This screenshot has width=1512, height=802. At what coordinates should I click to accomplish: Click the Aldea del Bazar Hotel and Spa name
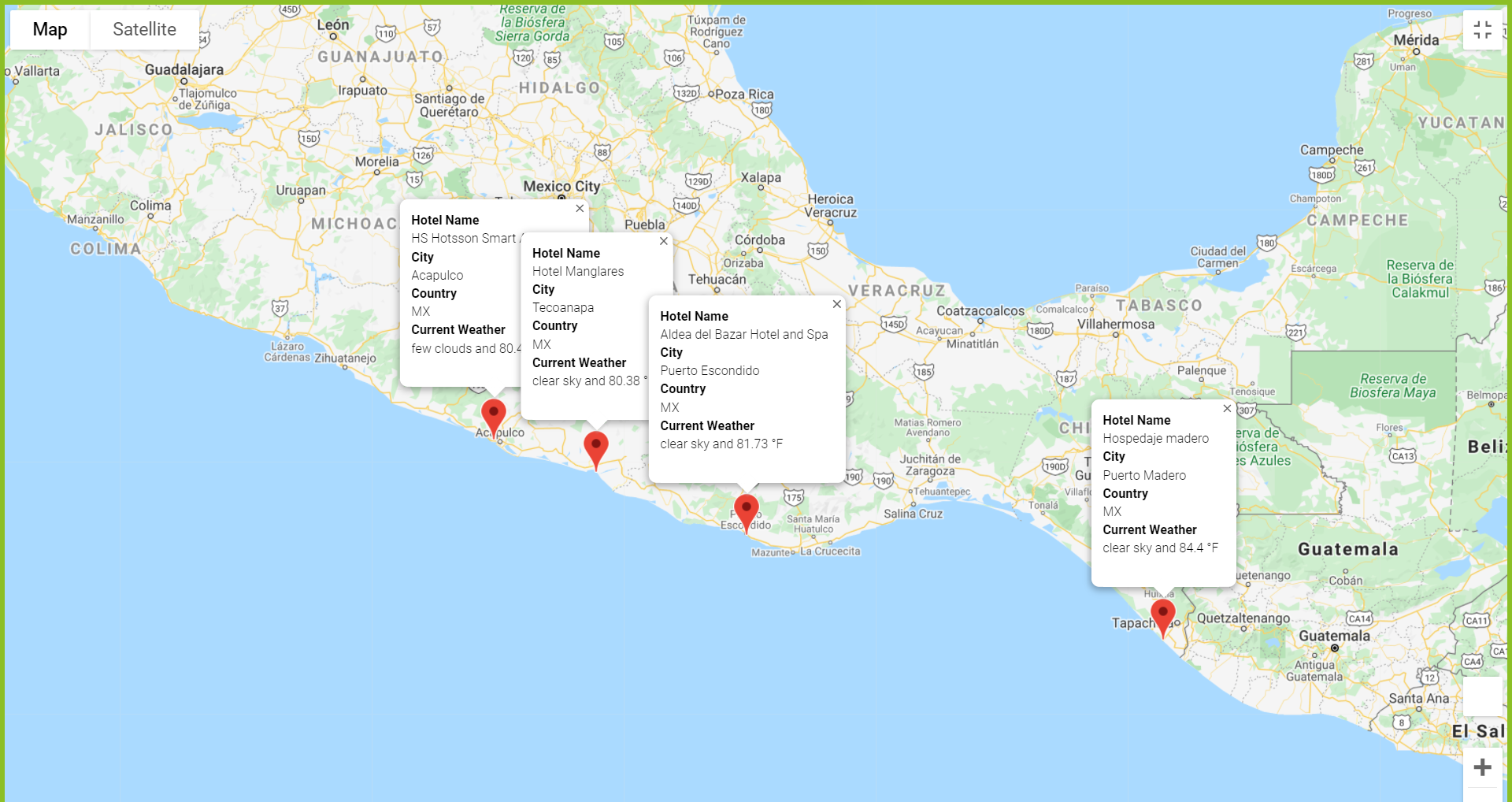743,334
